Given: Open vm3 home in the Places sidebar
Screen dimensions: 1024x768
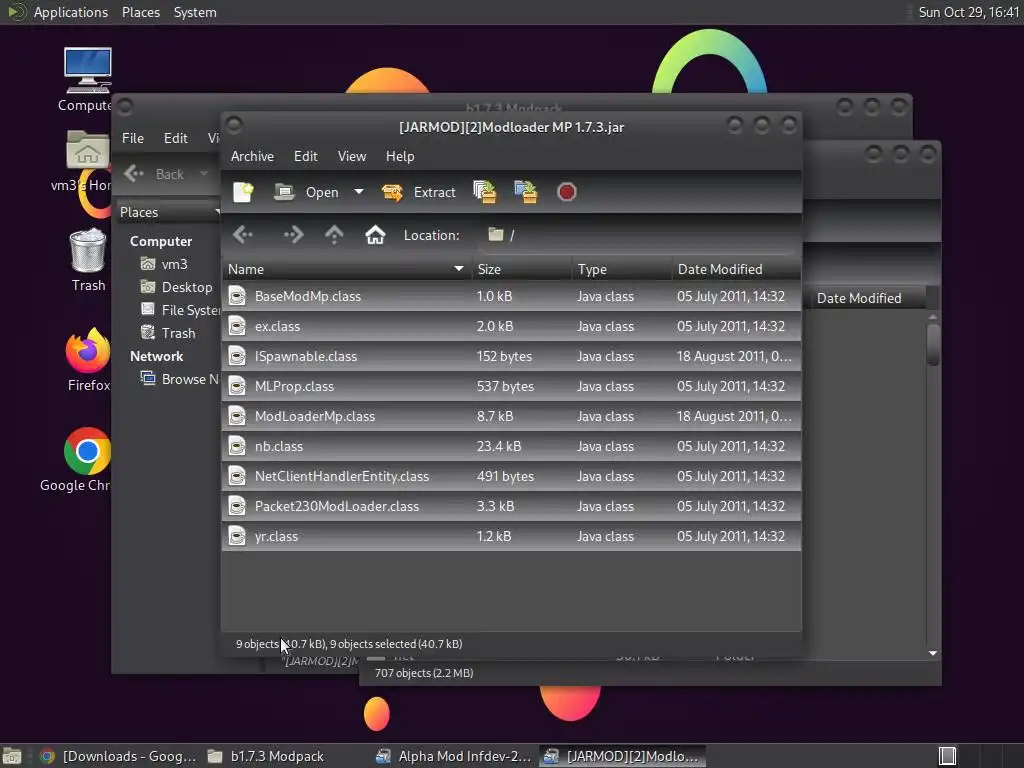Looking at the screenshot, I should click(174, 264).
